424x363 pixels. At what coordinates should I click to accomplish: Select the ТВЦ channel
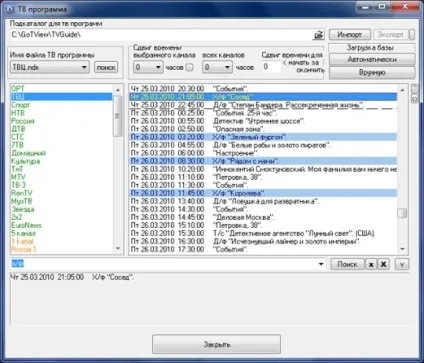pyautogui.click(x=62, y=97)
